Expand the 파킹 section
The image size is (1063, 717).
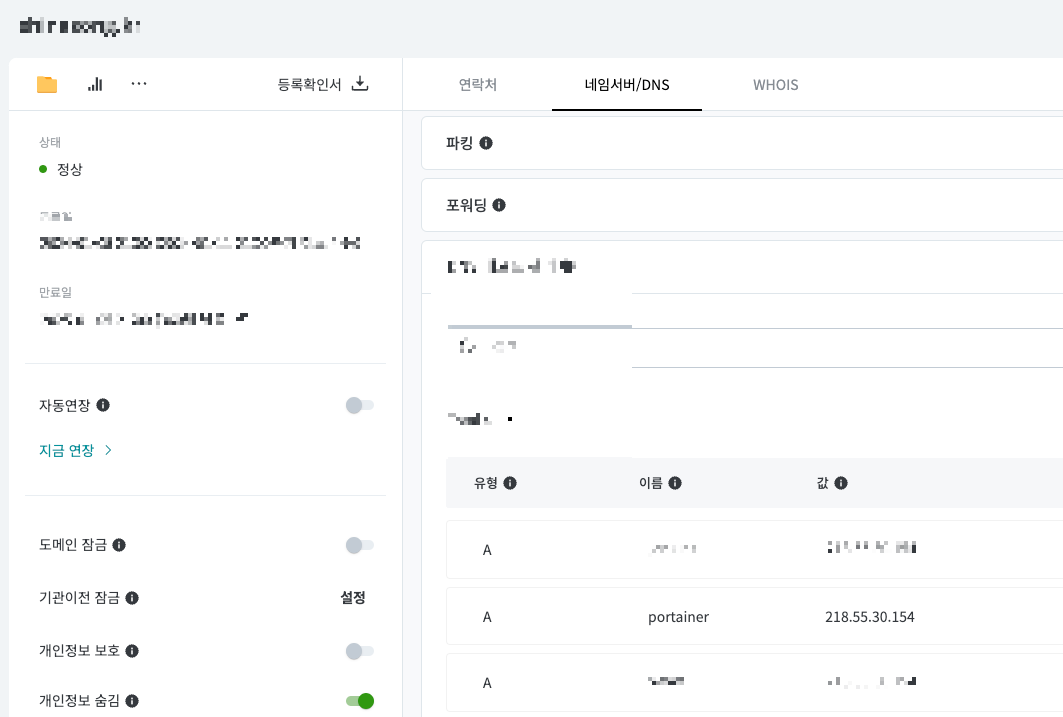(x=740, y=143)
